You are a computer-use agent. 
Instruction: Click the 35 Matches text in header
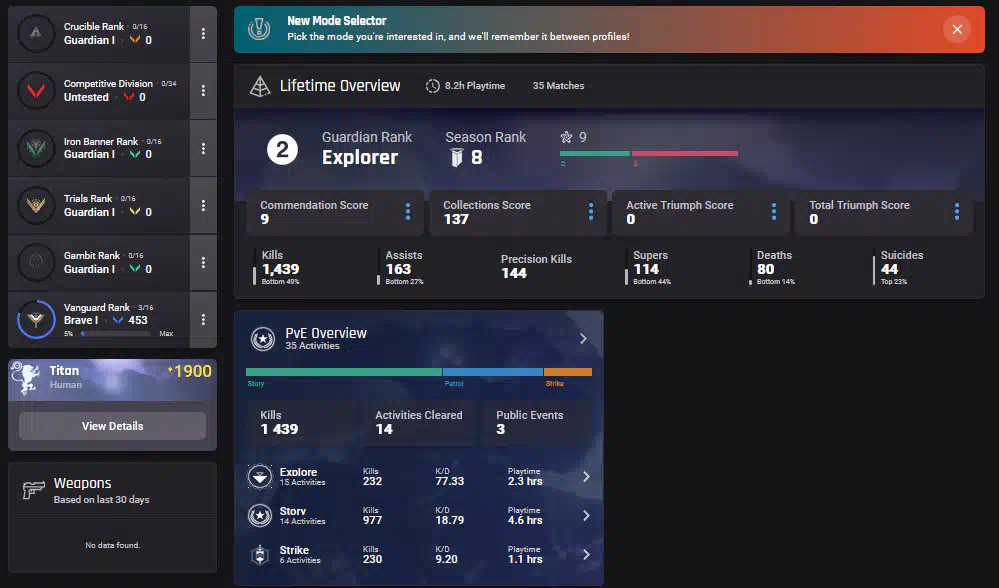[558, 86]
